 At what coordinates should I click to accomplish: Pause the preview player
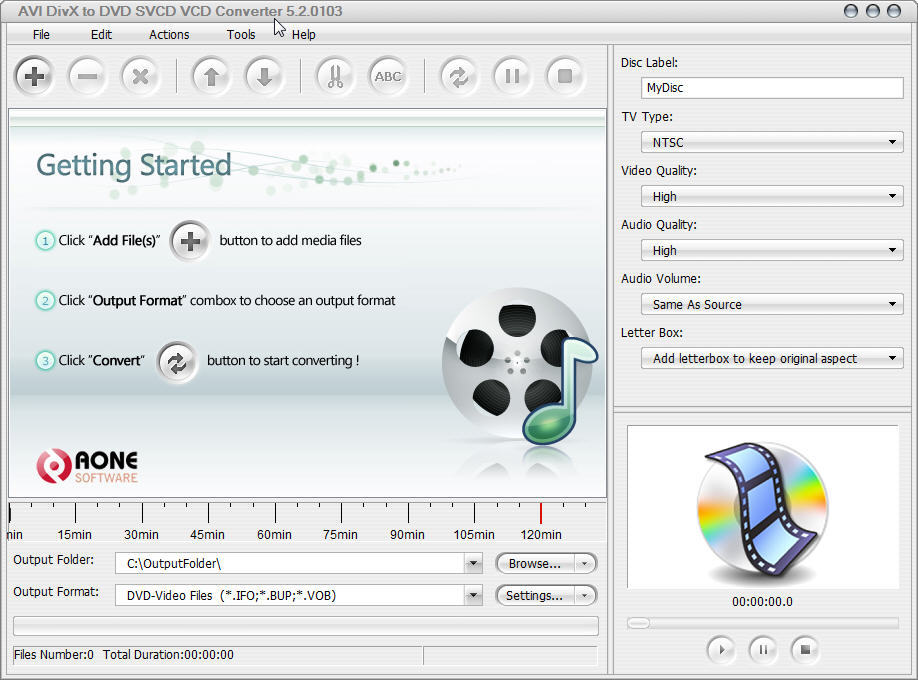click(x=763, y=650)
